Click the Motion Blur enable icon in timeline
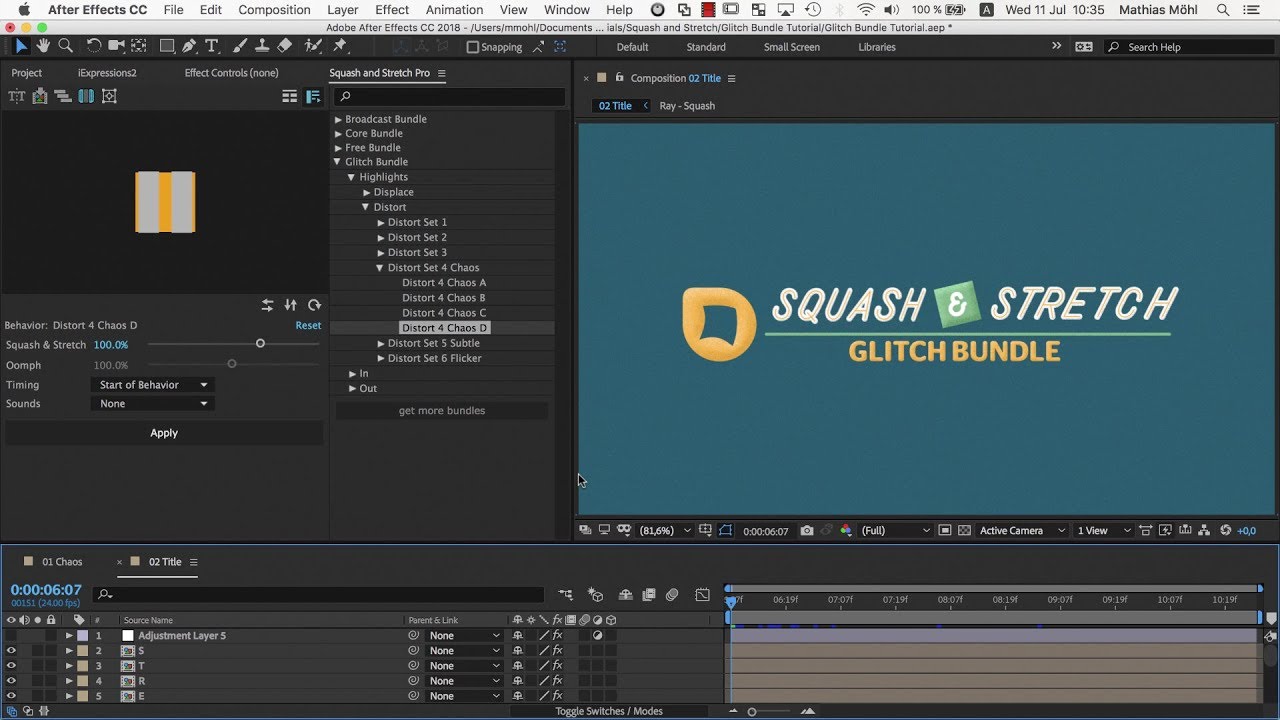 click(672, 594)
